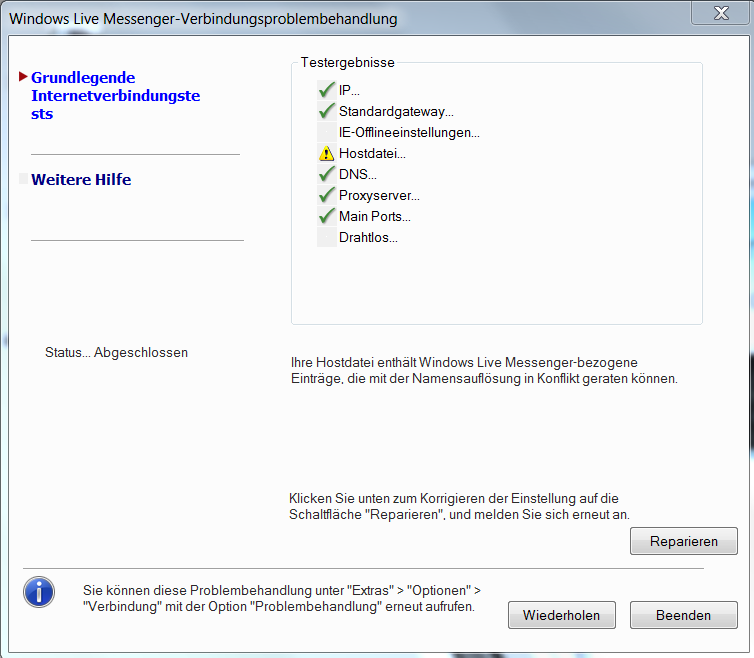This screenshot has width=754, height=658.
Task: Open Grundlegende Internetverbindungstests section
Action: (x=115, y=95)
